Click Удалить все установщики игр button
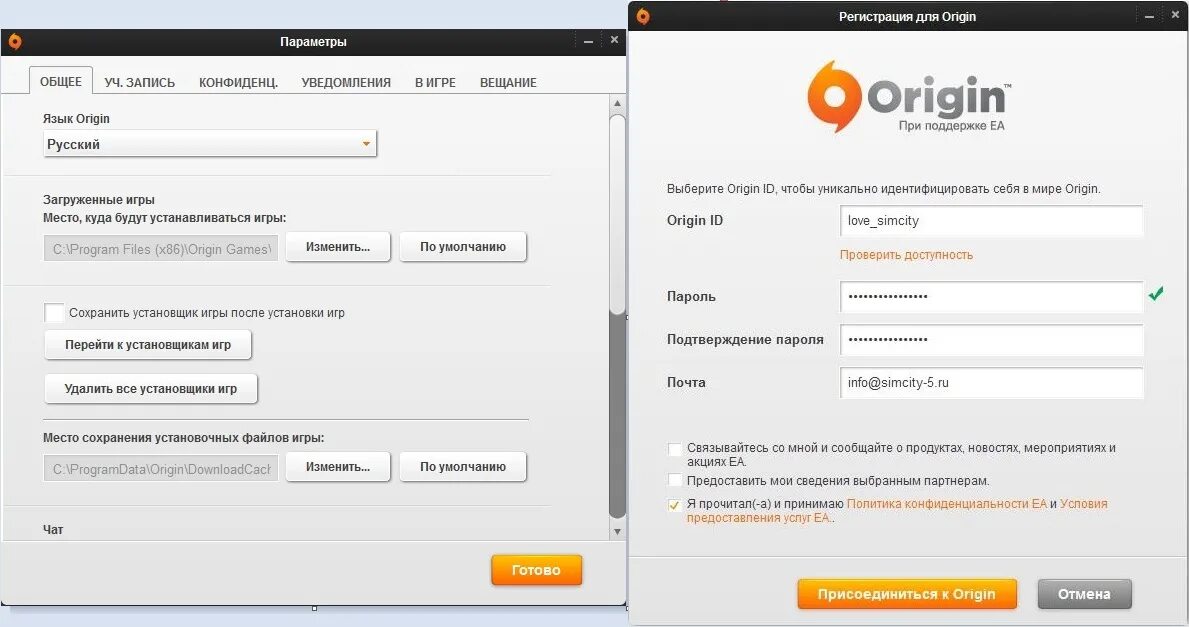 coord(151,389)
